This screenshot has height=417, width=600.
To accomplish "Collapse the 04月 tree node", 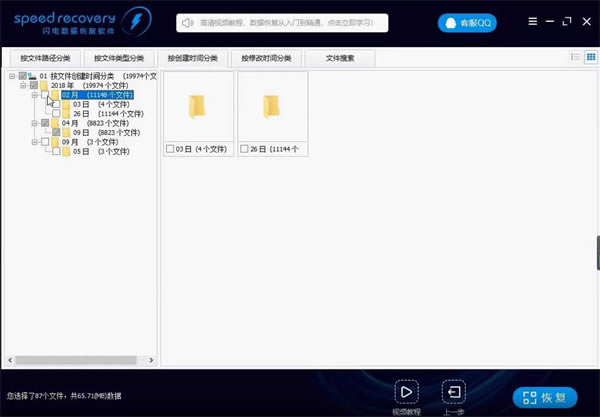I will (33, 123).
